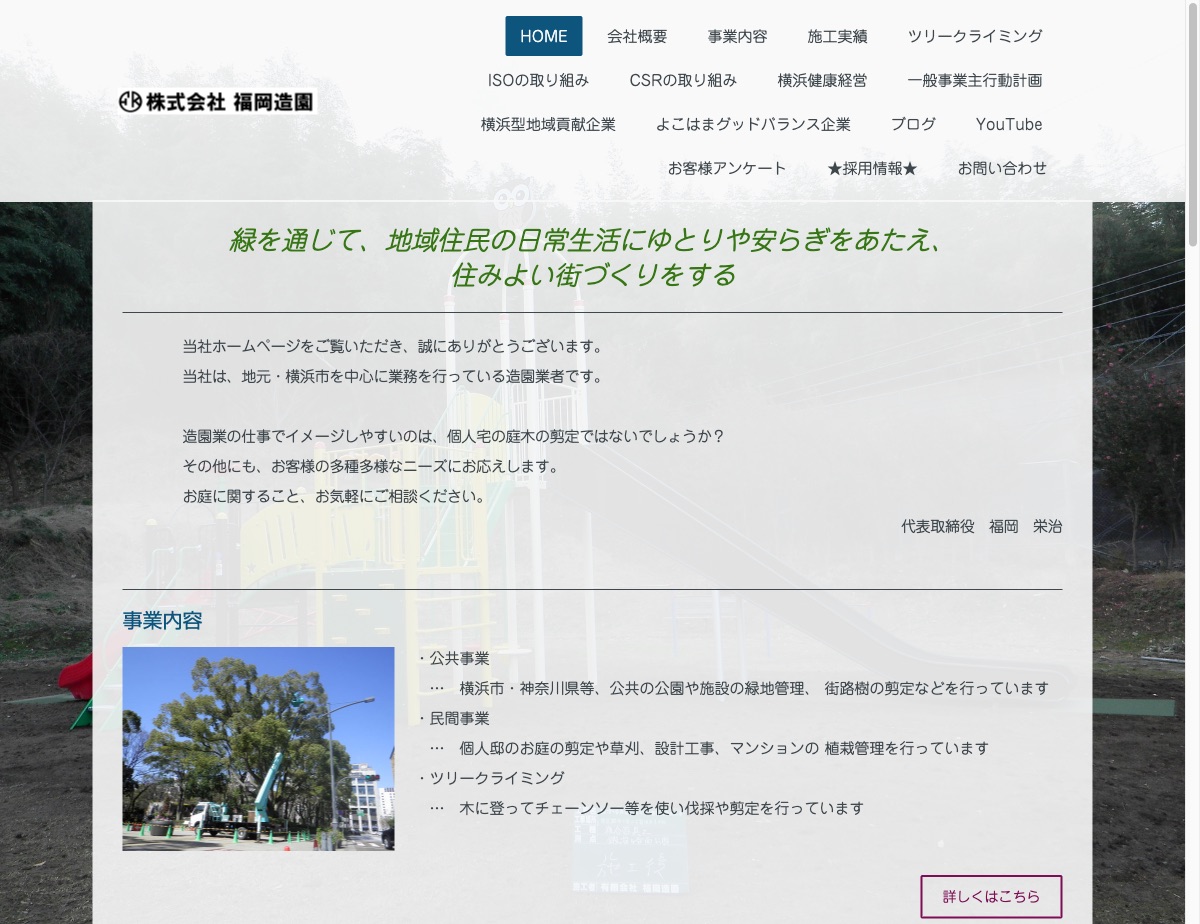1200x924 pixels.
Task: Visit CSRの取り組み page
Action: (x=683, y=80)
